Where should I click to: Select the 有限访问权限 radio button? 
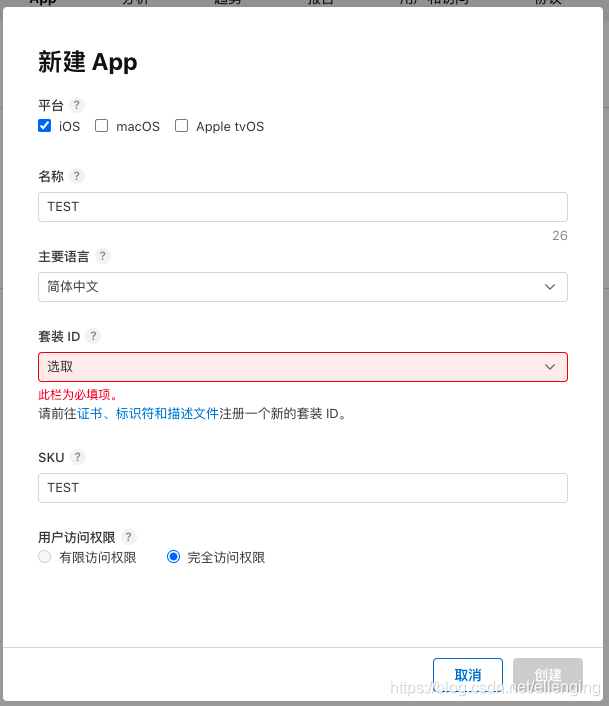pos(45,557)
